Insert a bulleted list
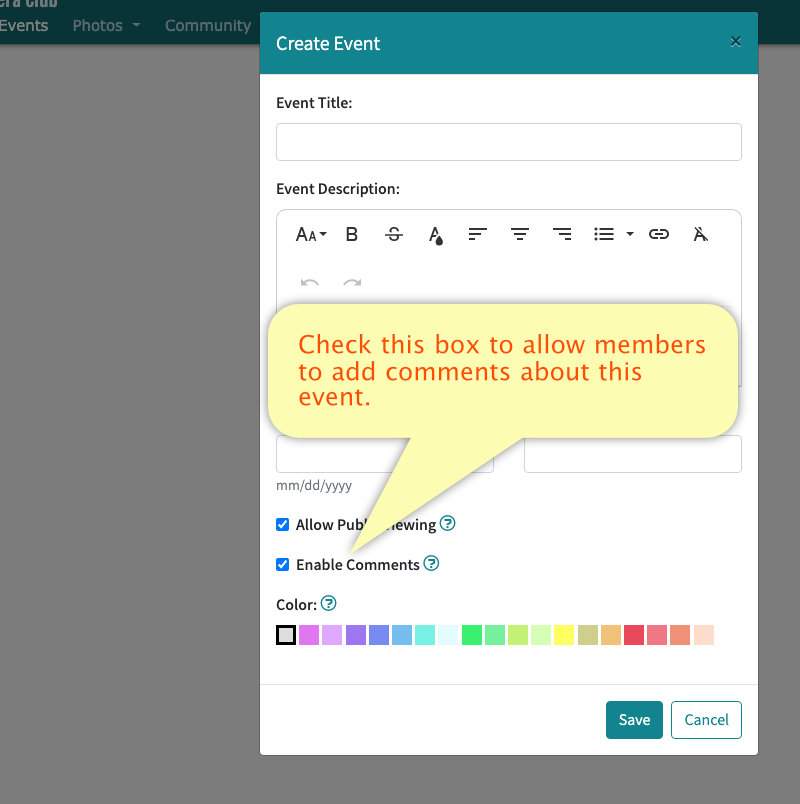Screen dimensions: 800x804 pos(604,234)
